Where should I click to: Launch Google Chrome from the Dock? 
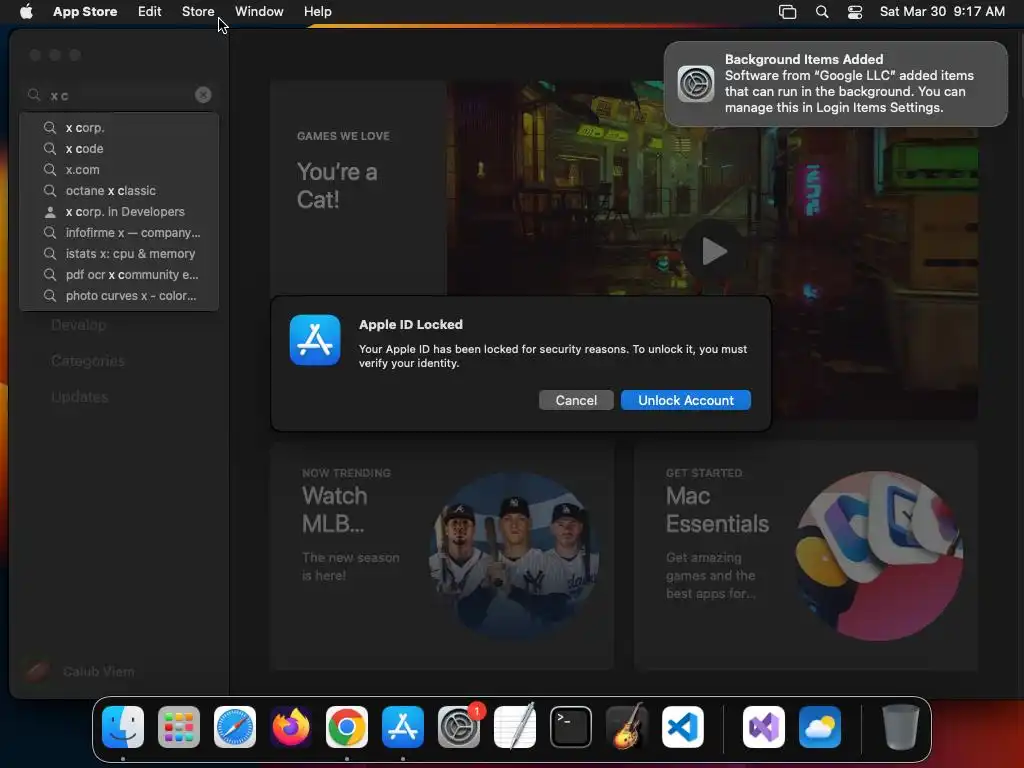(x=347, y=727)
